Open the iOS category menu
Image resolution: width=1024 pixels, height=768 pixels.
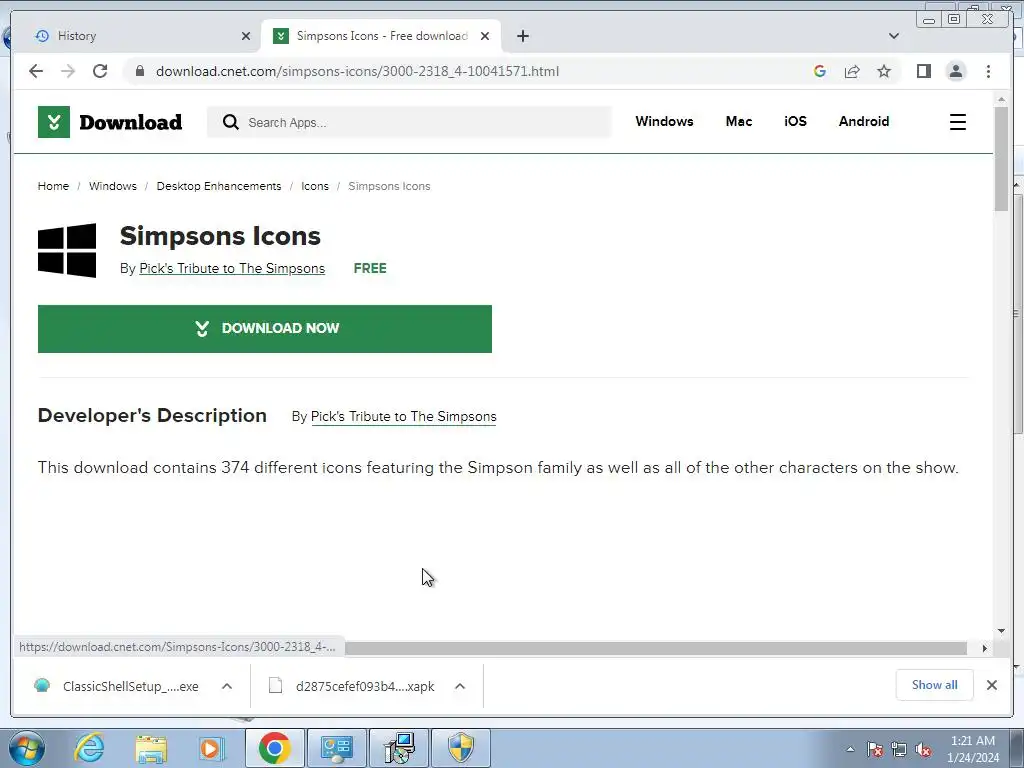coord(795,121)
